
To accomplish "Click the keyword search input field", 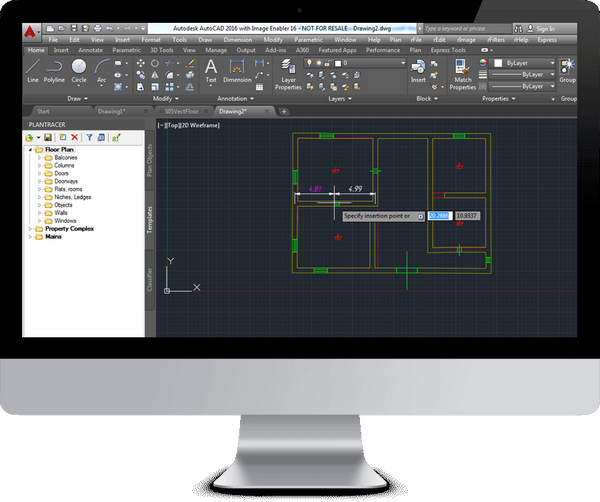I will point(467,29).
